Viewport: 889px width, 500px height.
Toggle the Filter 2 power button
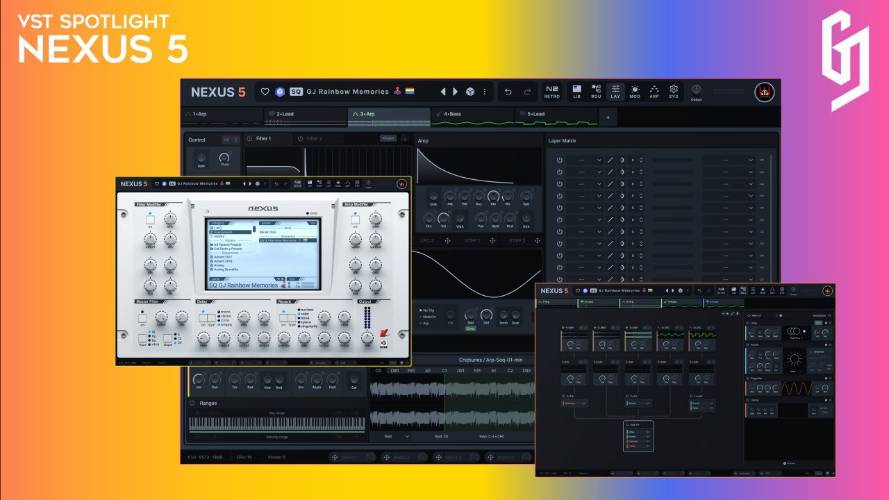point(300,138)
